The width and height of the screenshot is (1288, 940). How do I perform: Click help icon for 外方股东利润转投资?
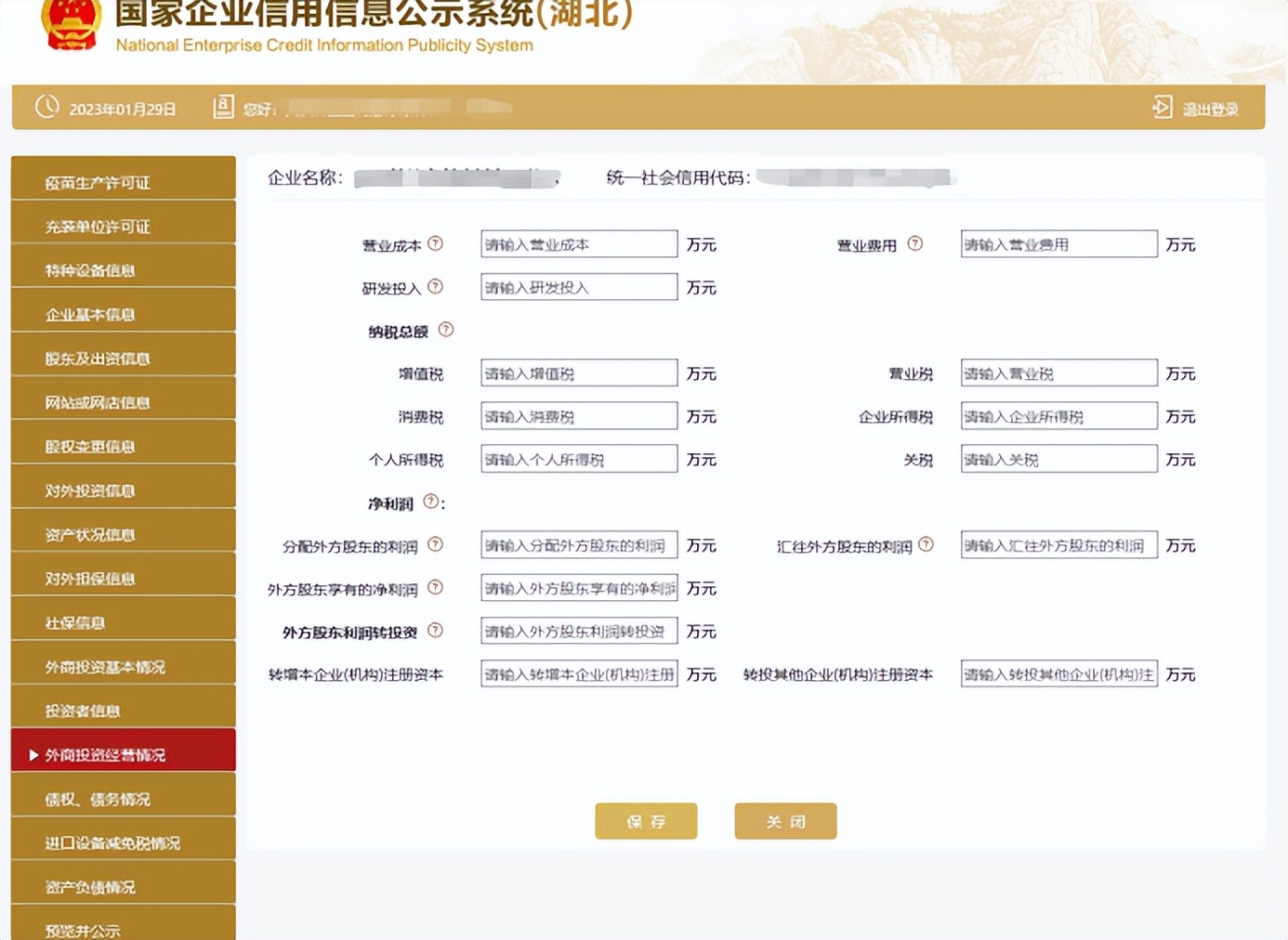433,631
